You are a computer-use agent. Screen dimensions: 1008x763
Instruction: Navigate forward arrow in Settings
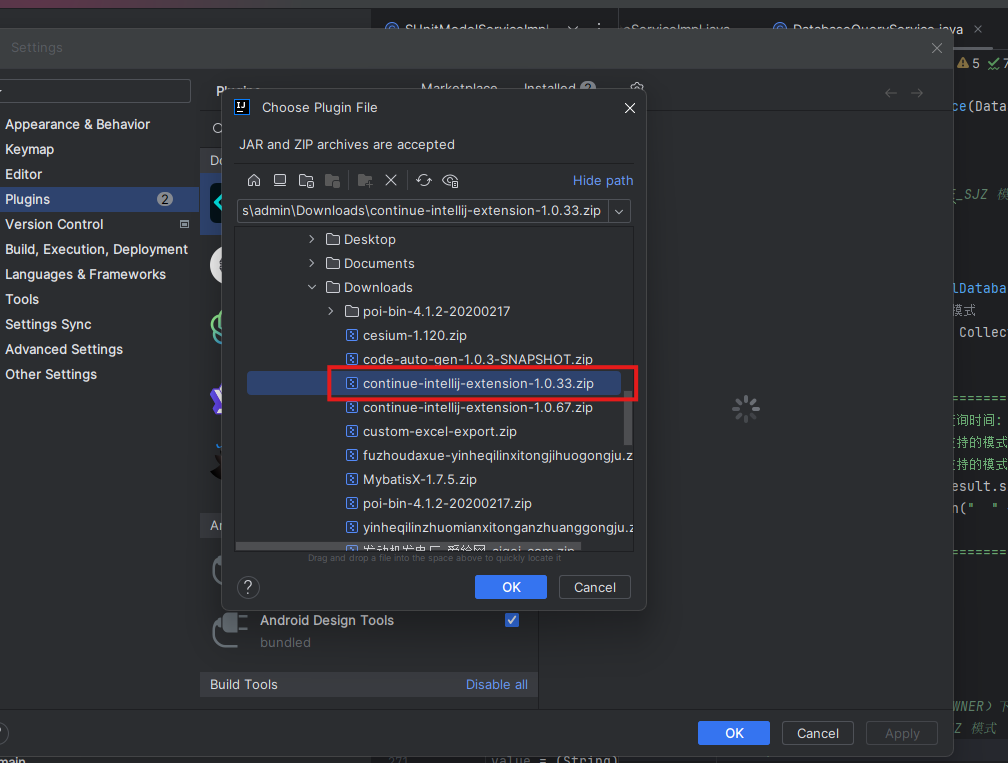coord(917,93)
